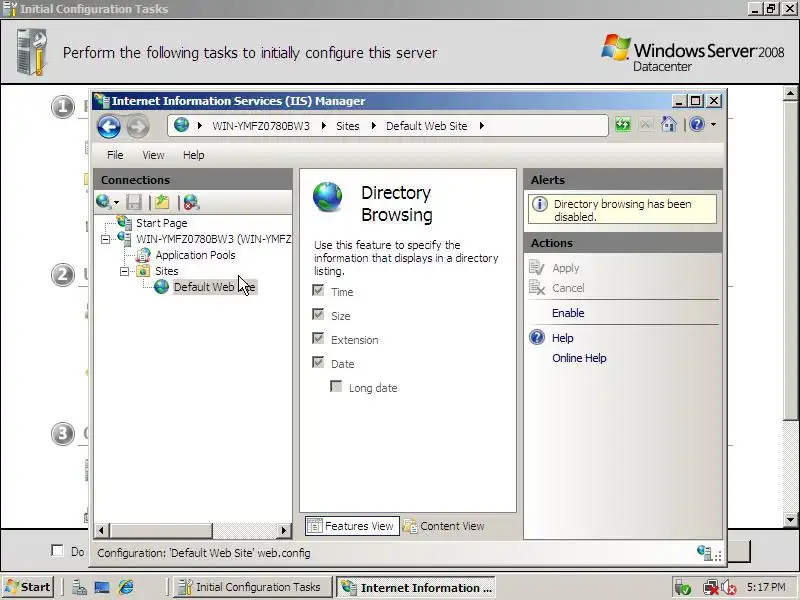Click the muted volume icon in system tray
The width and height of the screenshot is (800, 600).
pyautogui.click(x=730, y=588)
